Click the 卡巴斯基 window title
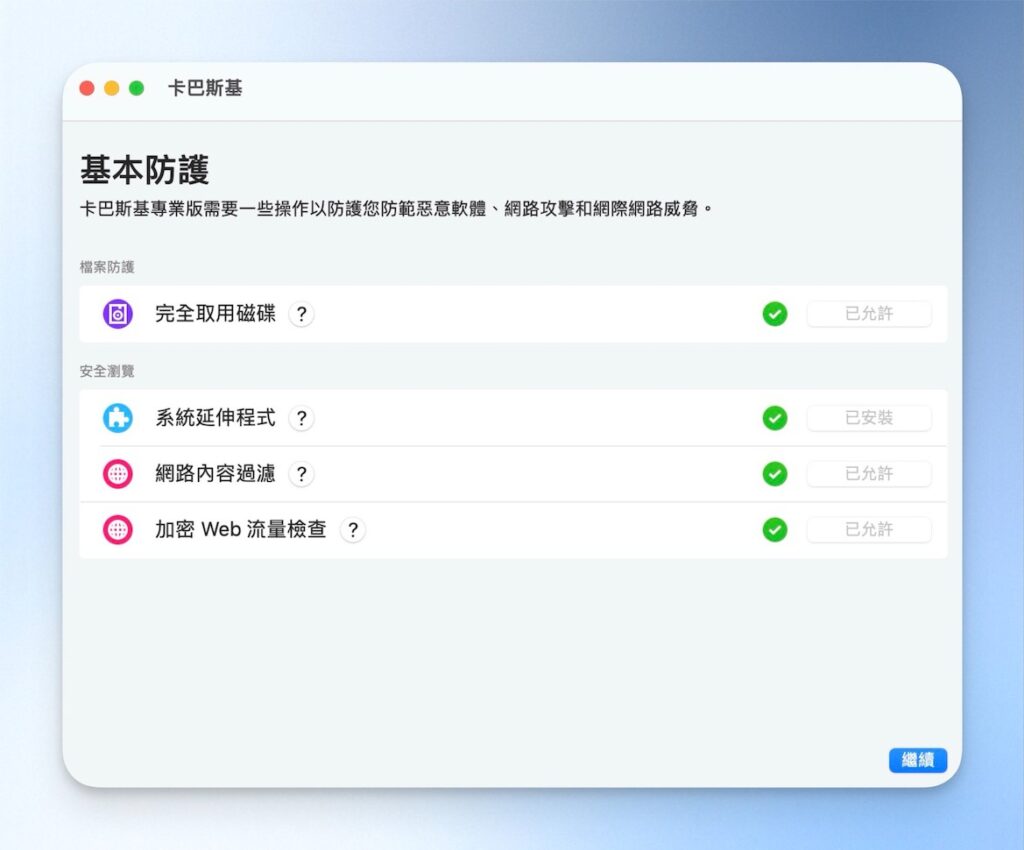The width and height of the screenshot is (1024, 850). [205, 88]
